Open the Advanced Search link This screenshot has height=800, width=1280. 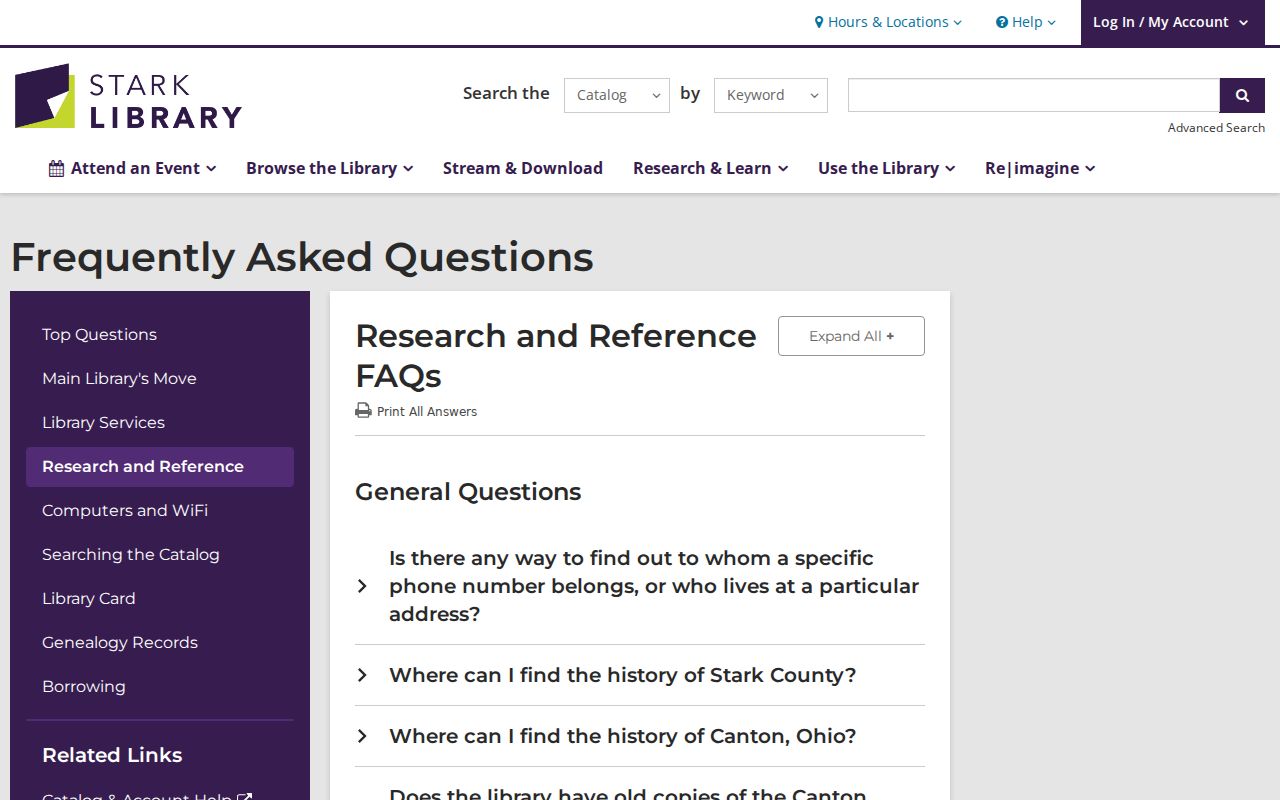pos(1216,128)
